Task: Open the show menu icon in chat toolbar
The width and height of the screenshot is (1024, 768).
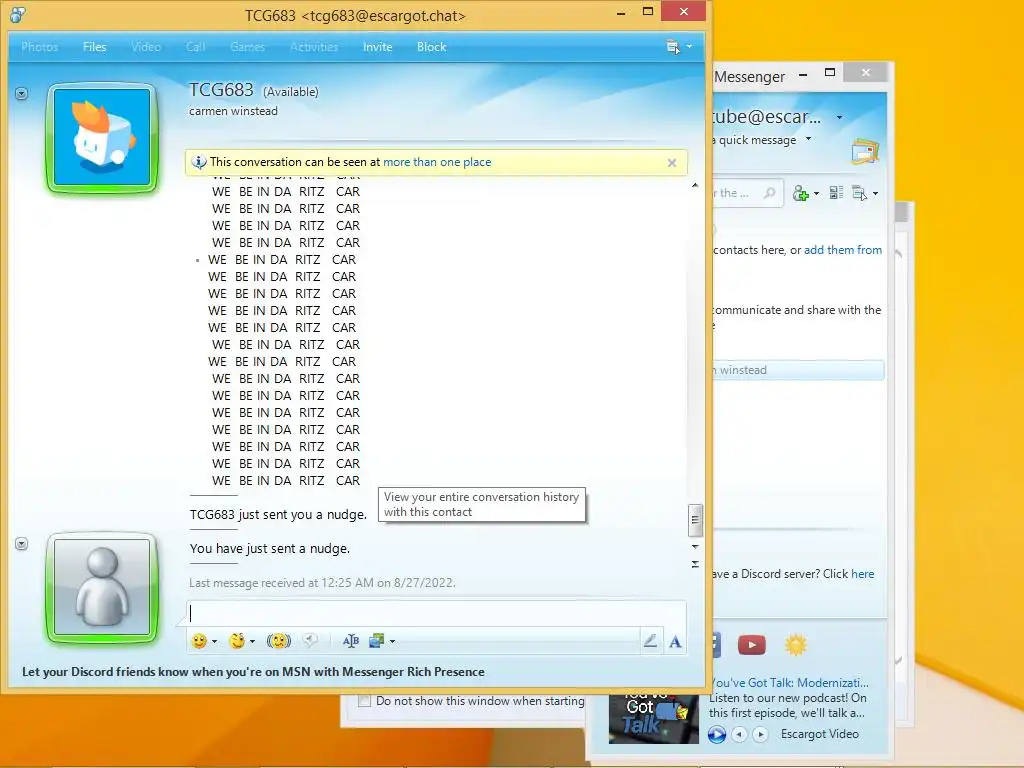Action: click(x=673, y=47)
